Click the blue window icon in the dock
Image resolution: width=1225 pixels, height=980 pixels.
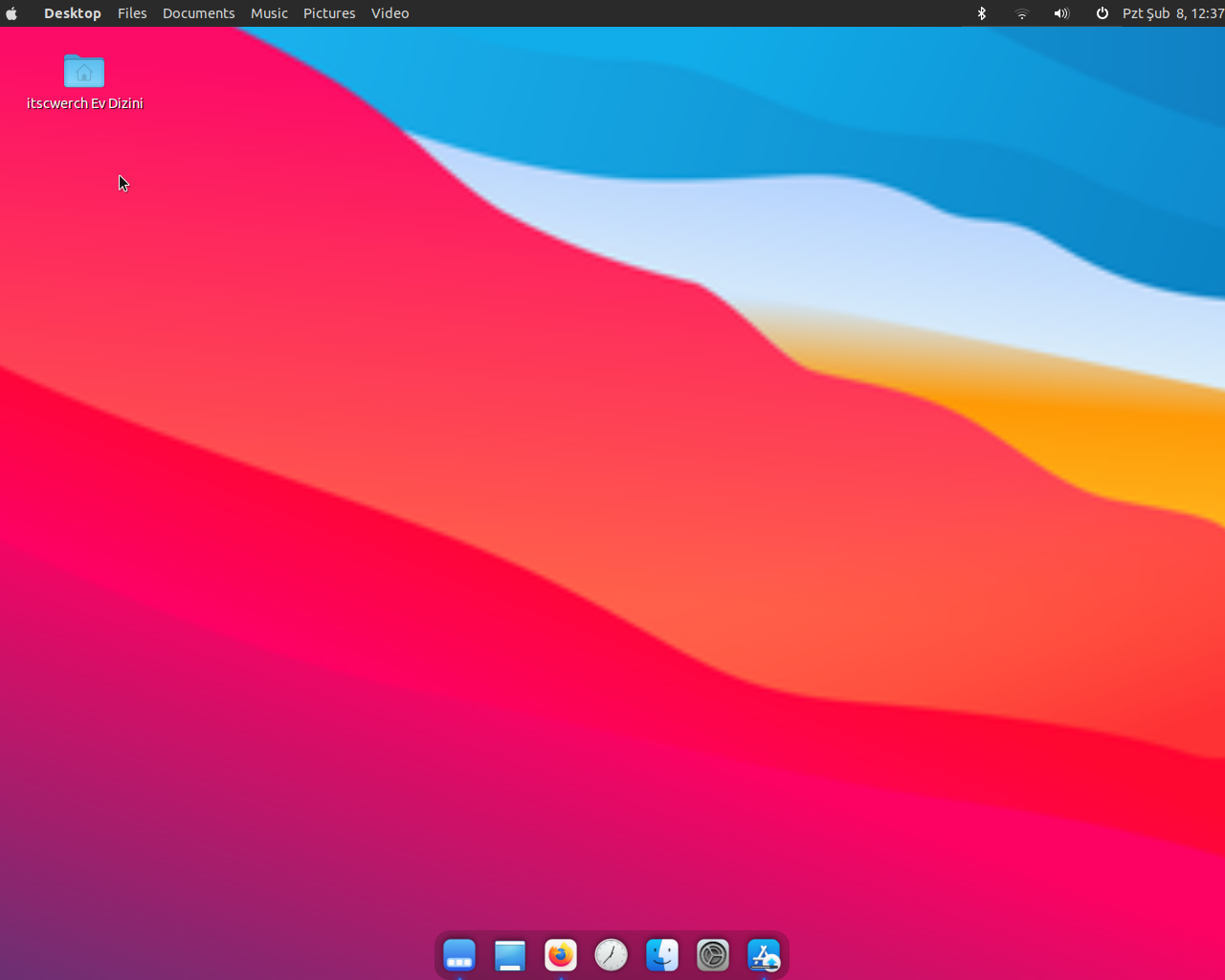(x=510, y=955)
